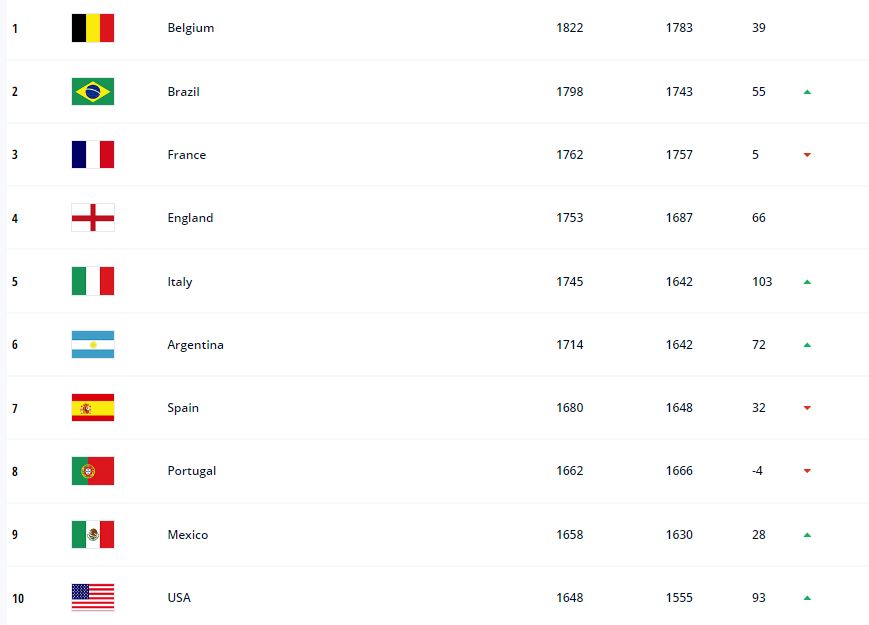Click the Italy flag icon
Viewport: 869px width, 625px height.
pos(93,281)
